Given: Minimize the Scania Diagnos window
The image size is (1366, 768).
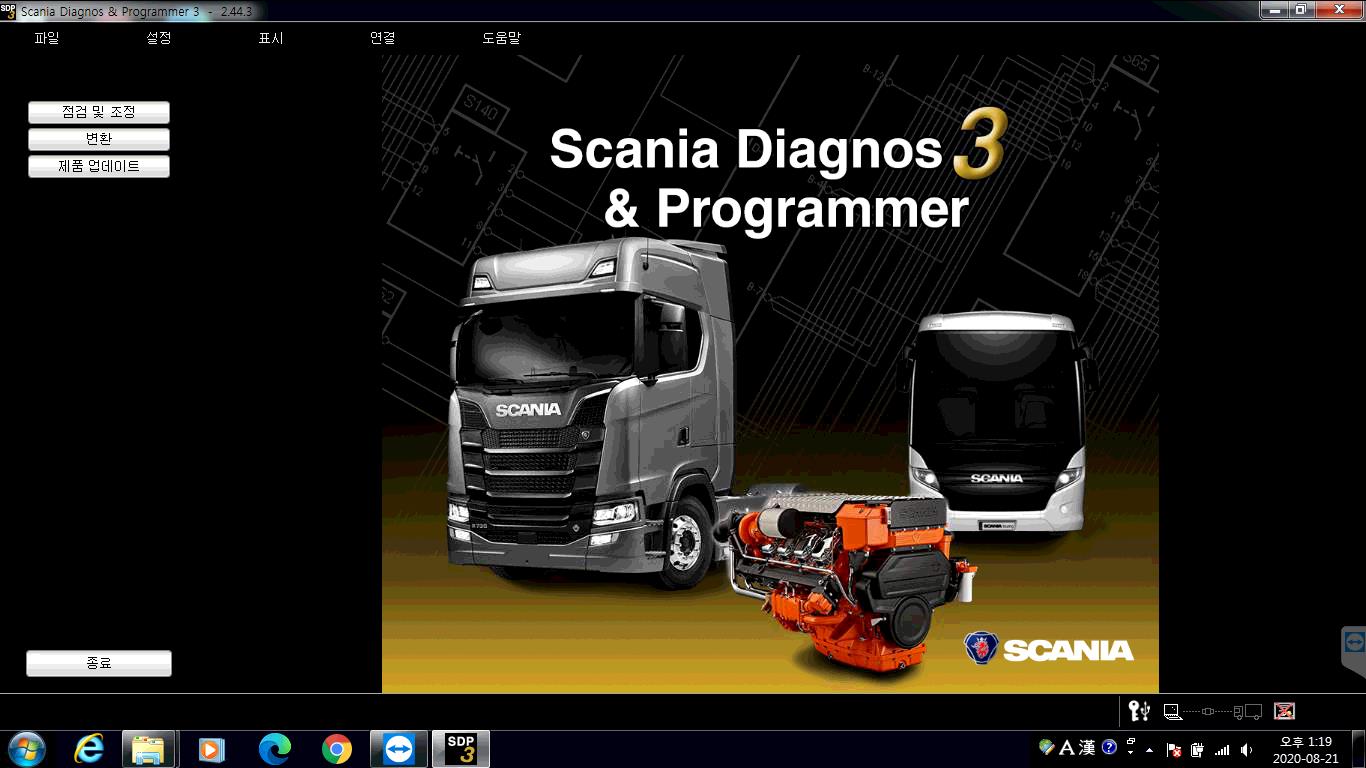Looking at the screenshot, I should pos(1275,10).
